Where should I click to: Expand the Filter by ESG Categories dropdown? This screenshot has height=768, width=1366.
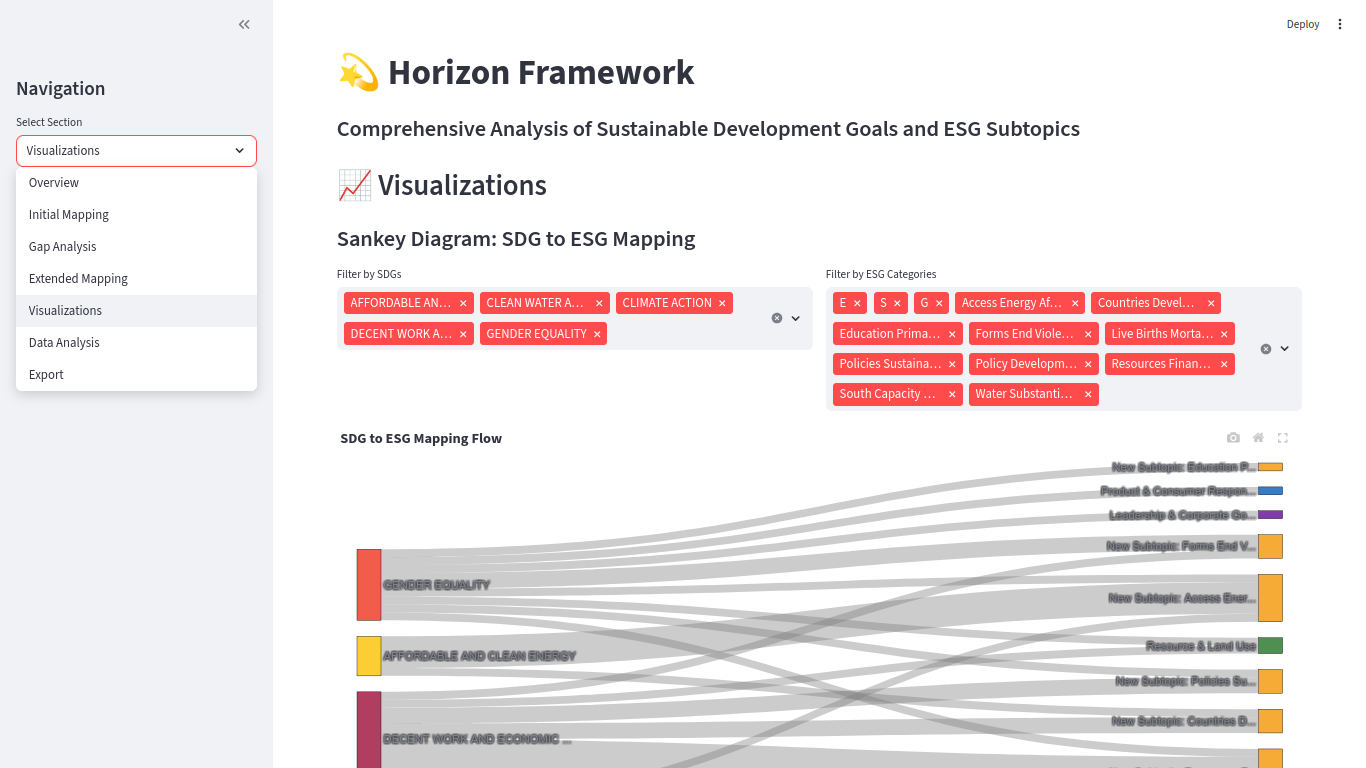1285,349
